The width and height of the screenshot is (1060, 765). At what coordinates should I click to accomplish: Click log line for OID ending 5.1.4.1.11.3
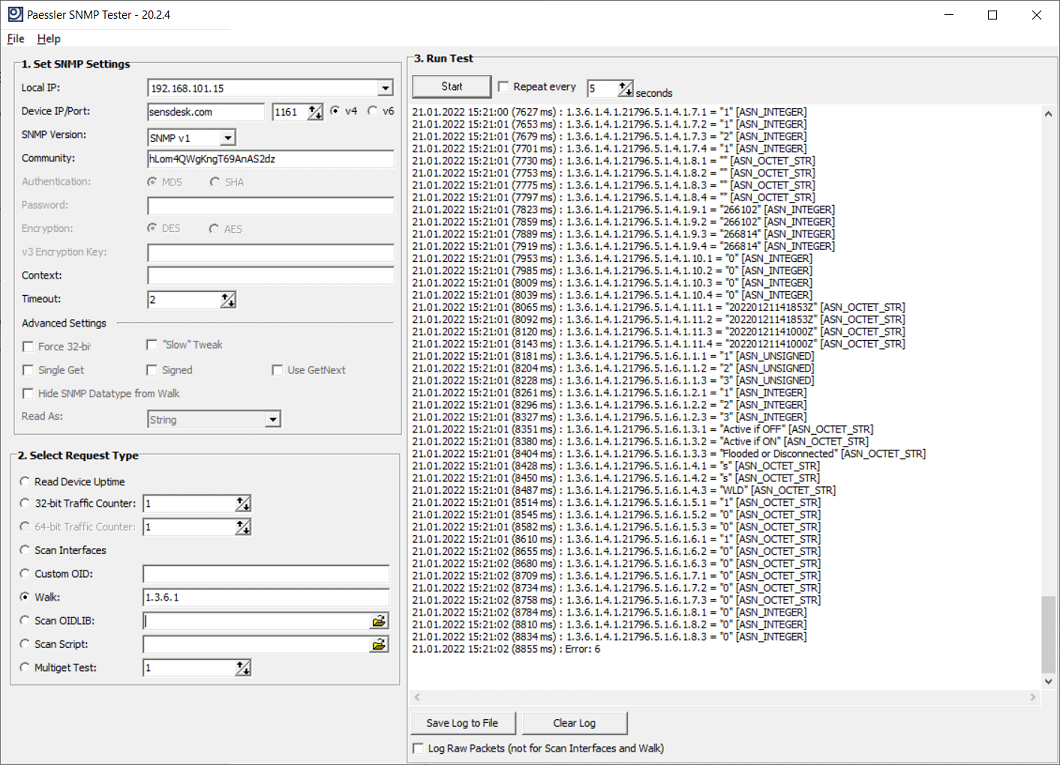[x=658, y=332]
